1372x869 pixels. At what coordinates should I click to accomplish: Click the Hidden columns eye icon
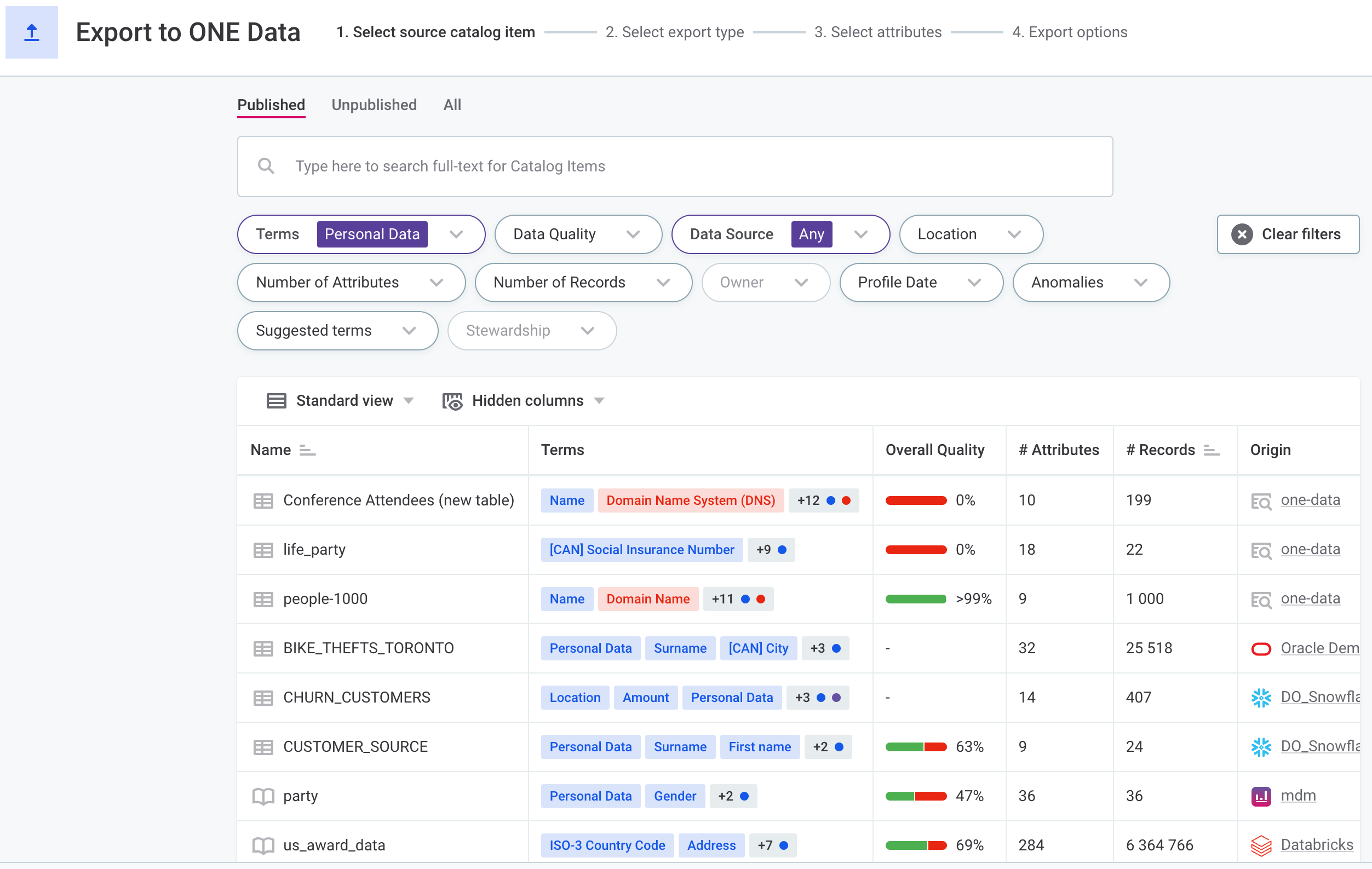pyautogui.click(x=452, y=401)
